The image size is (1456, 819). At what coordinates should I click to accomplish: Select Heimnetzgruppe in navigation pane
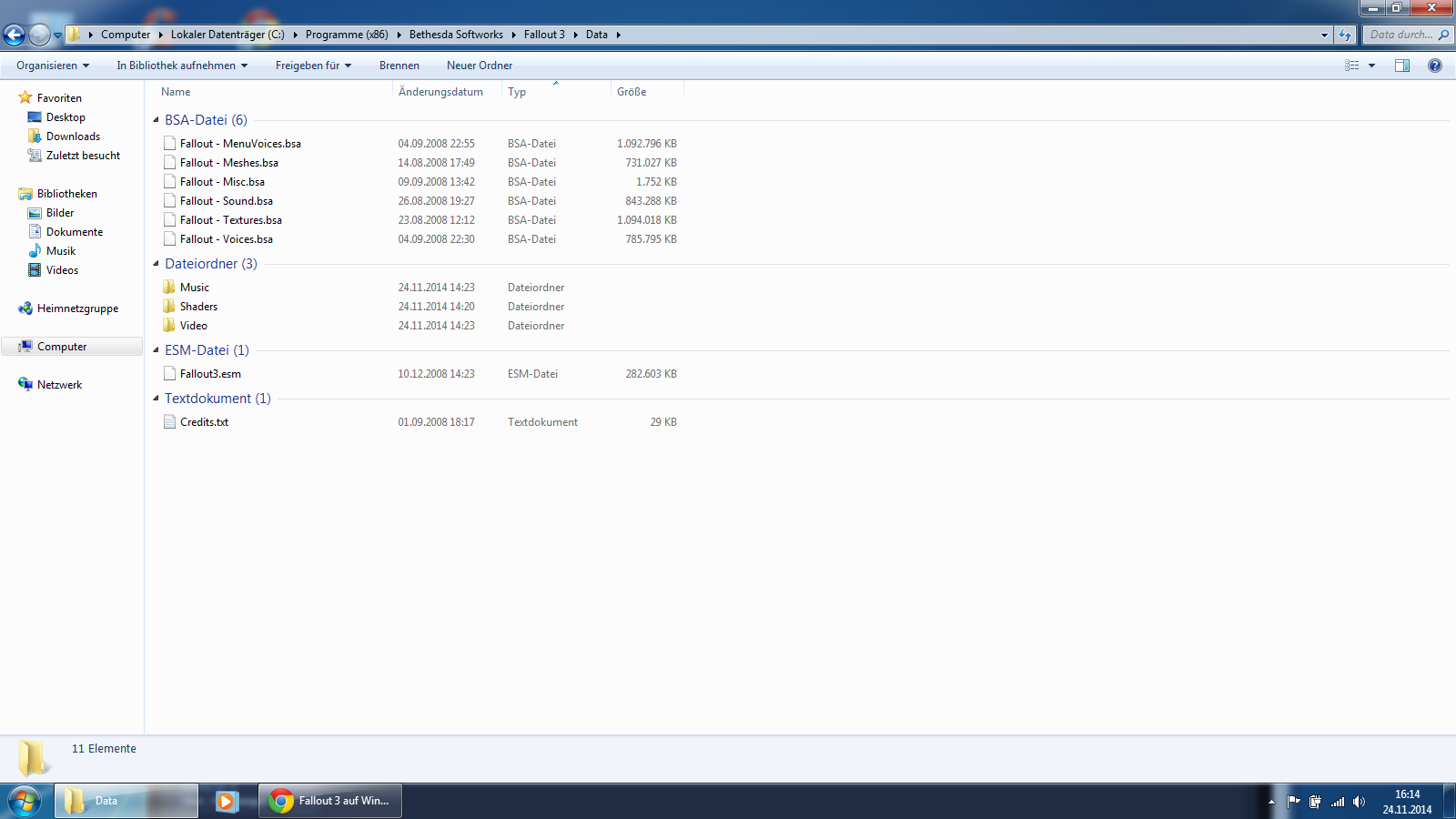tap(77, 308)
